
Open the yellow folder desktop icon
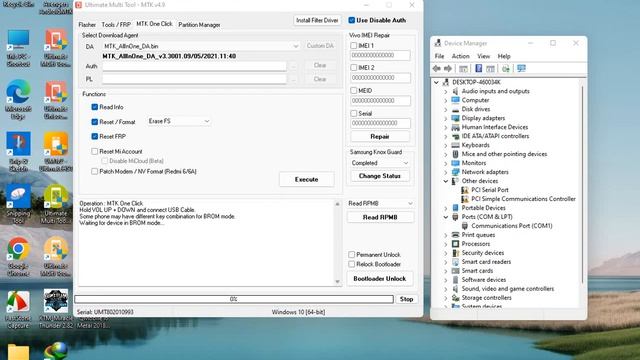point(18,352)
